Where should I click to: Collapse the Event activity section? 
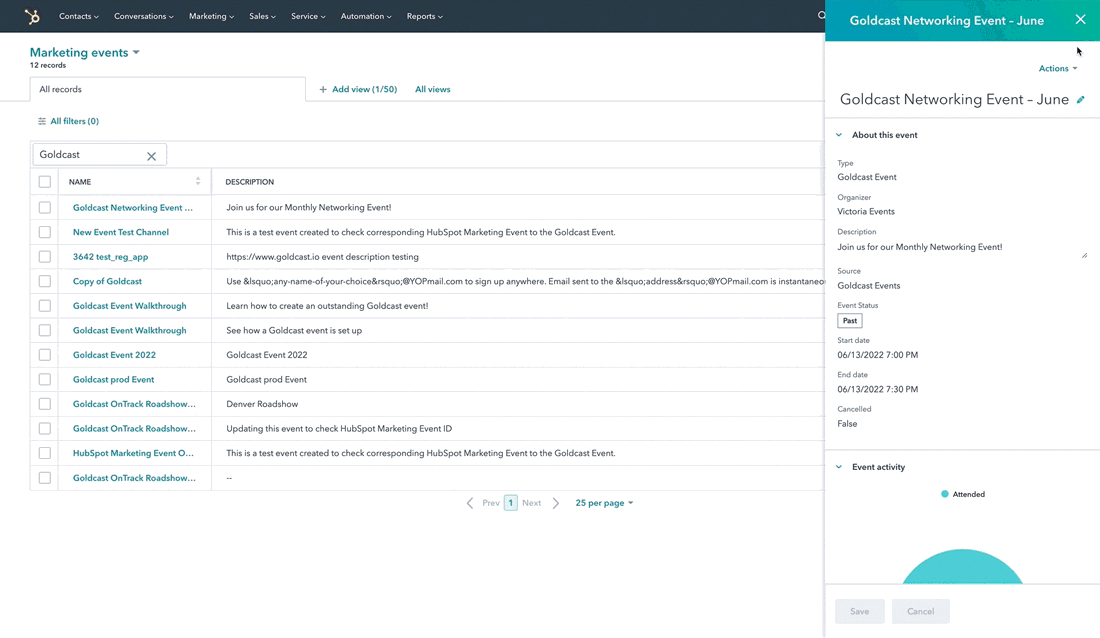pyautogui.click(x=839, y=467)
